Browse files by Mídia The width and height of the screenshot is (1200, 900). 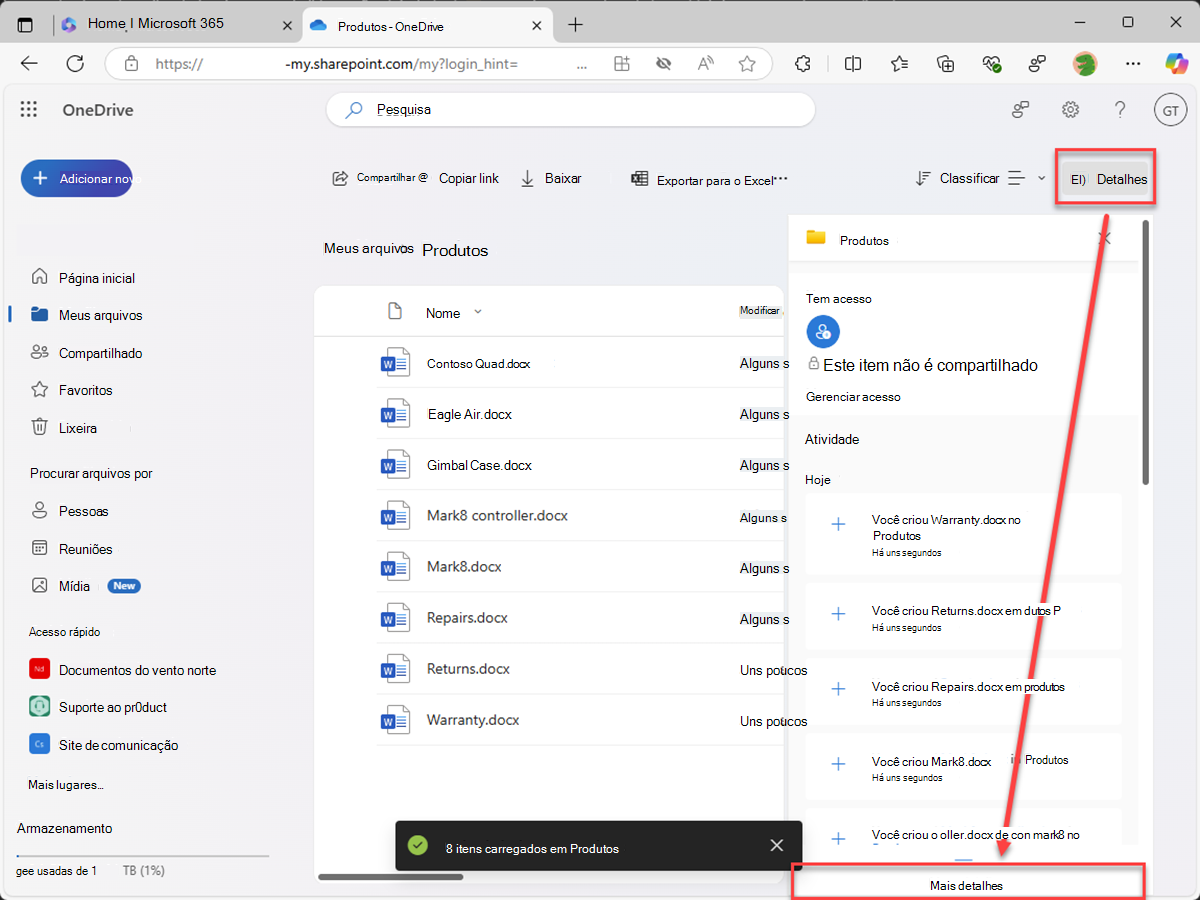(60, 586)
